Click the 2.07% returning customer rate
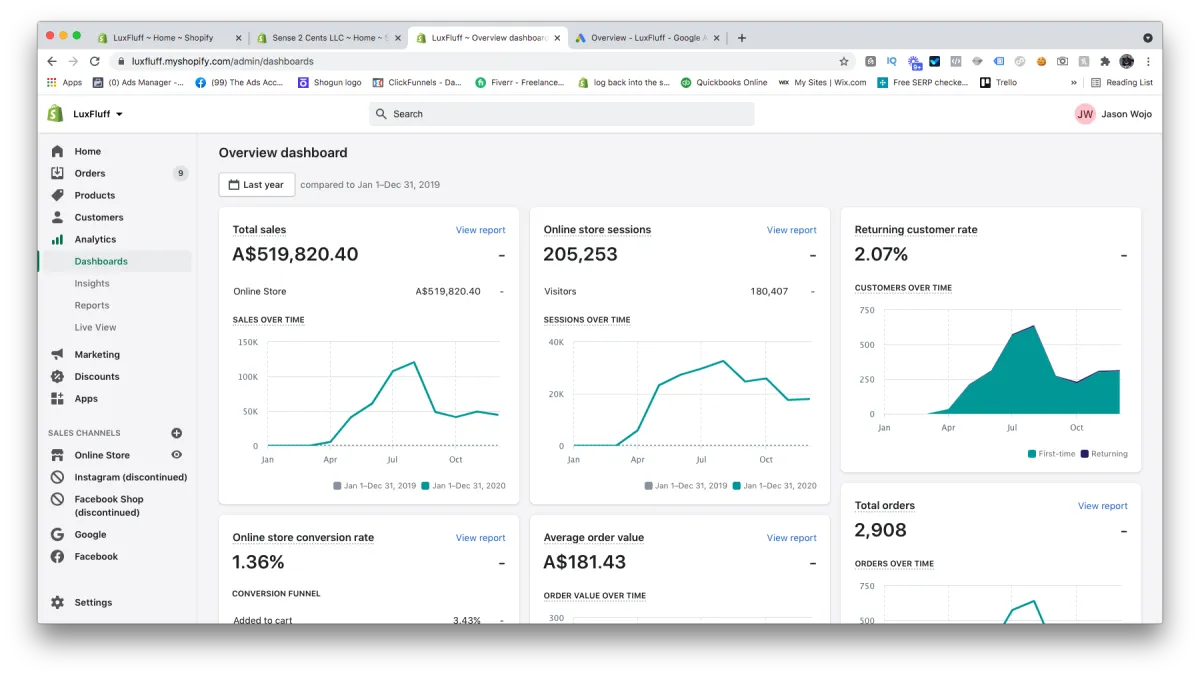This screenshot has height=677, width=1200. tap(881, 255)
